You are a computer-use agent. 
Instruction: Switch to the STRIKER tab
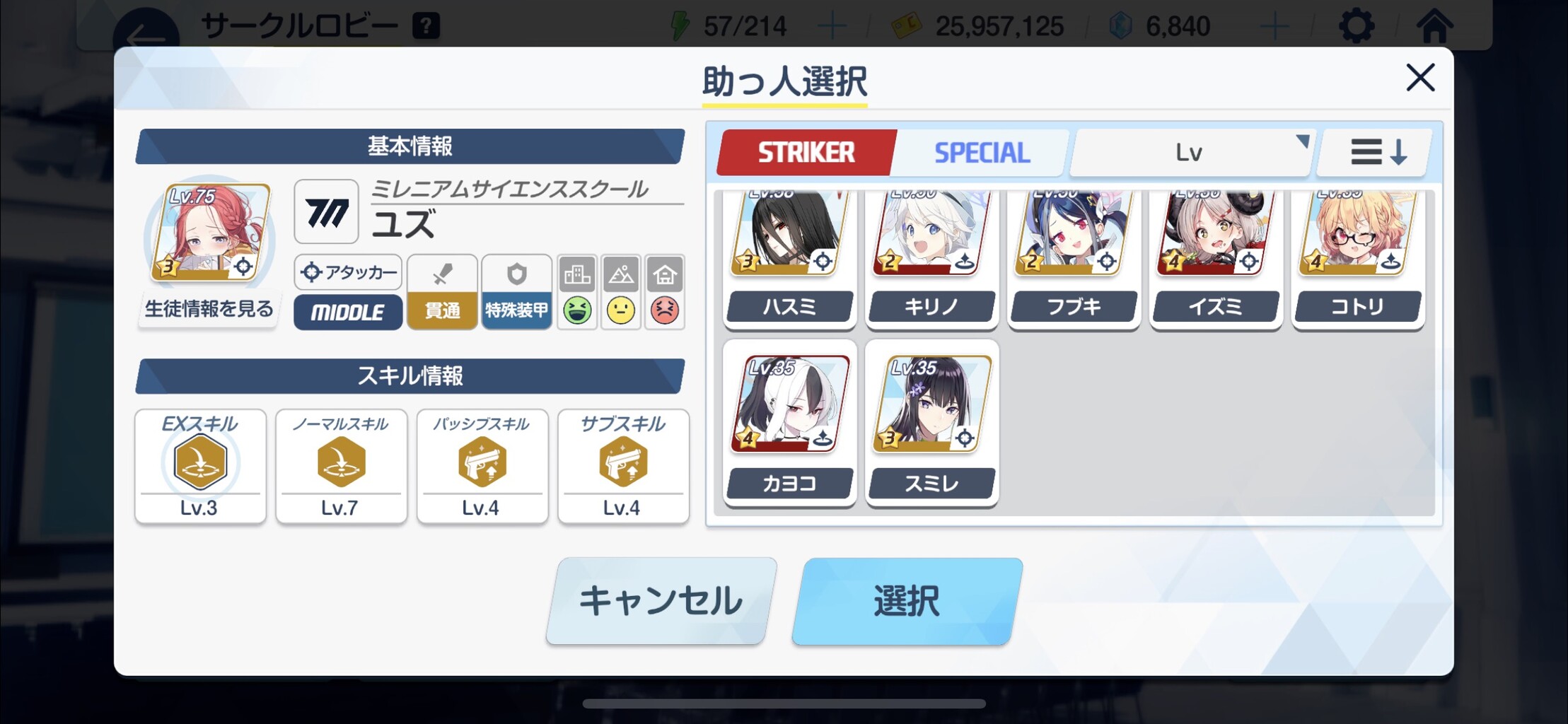806,152
